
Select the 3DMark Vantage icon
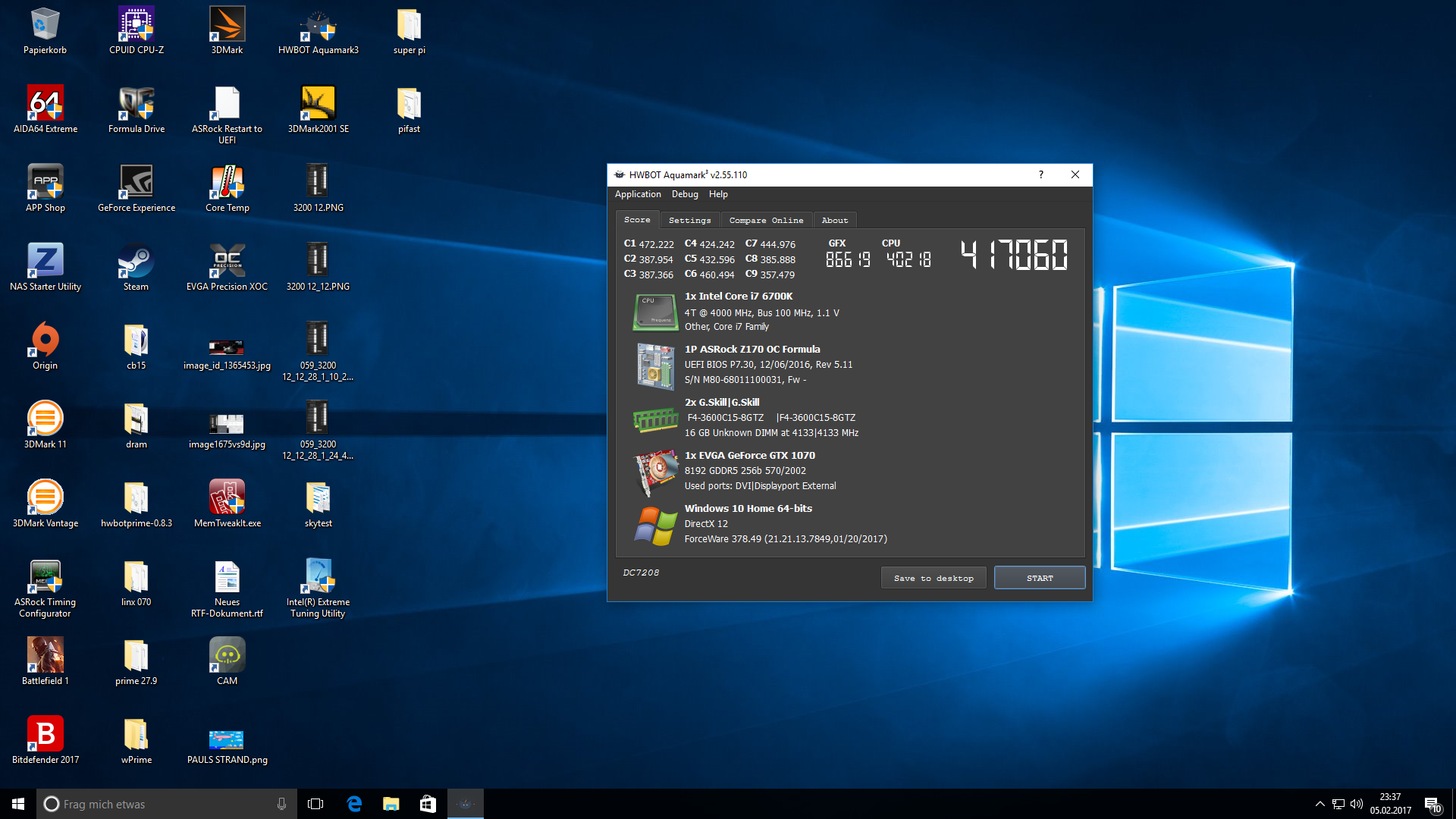point(45,504)
